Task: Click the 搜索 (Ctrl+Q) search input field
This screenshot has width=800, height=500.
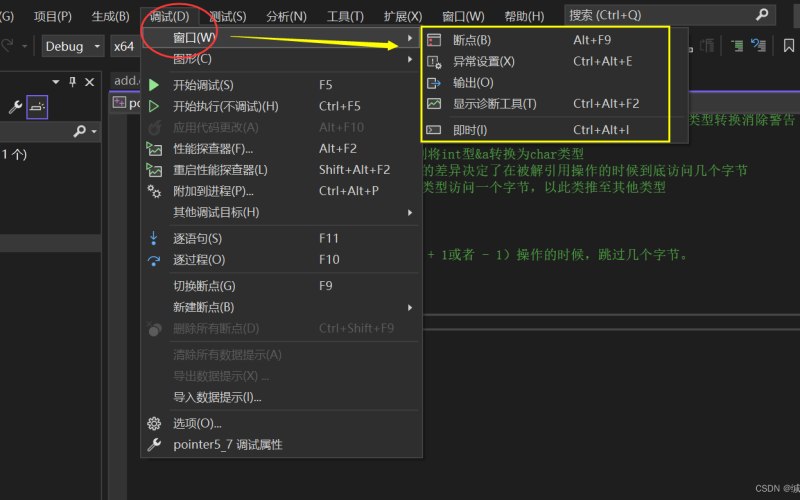Action: pyautogui.click(x=670, y=15)
